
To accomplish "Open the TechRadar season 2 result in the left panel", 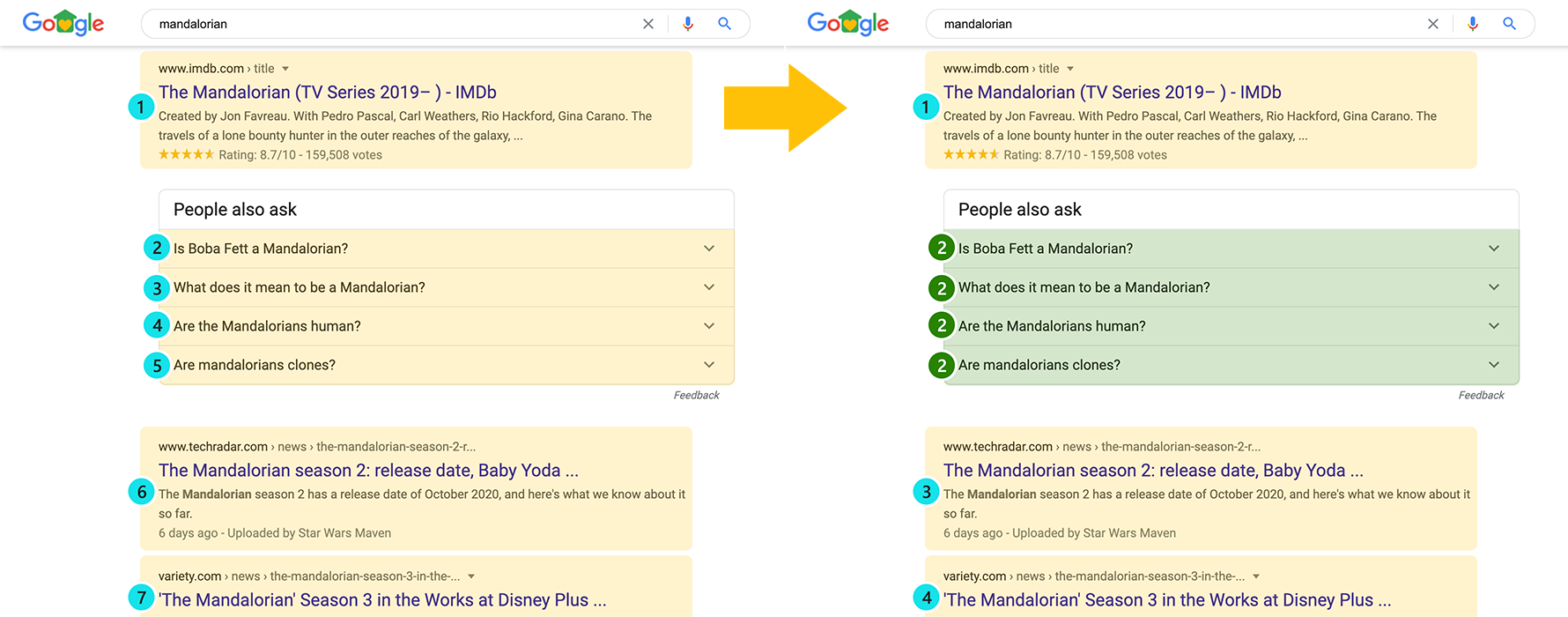I will pyautogui.click(x=368, y=471).
